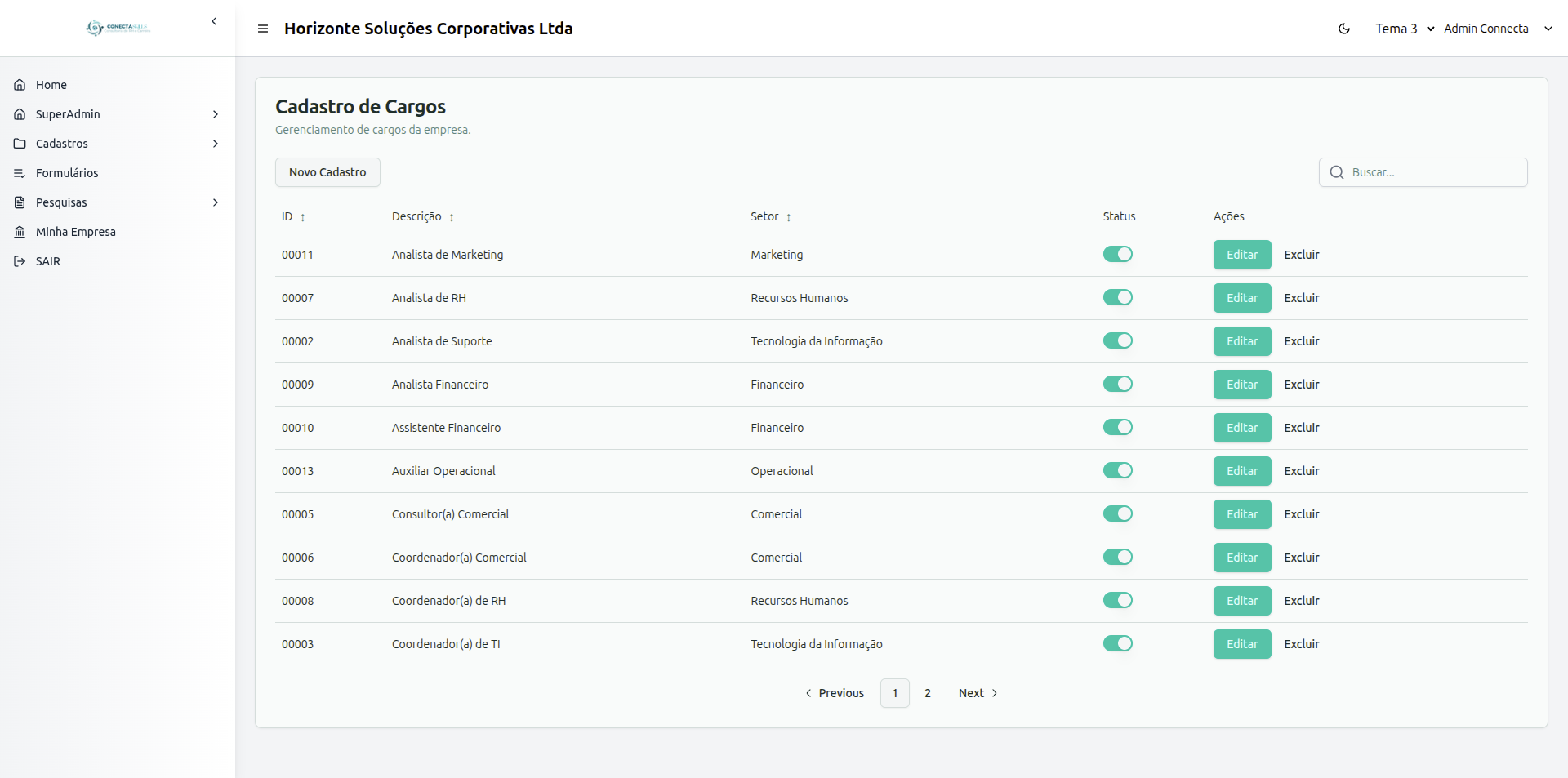
Task: Click the Formulários list icon
Action: (x=20, y=173)
